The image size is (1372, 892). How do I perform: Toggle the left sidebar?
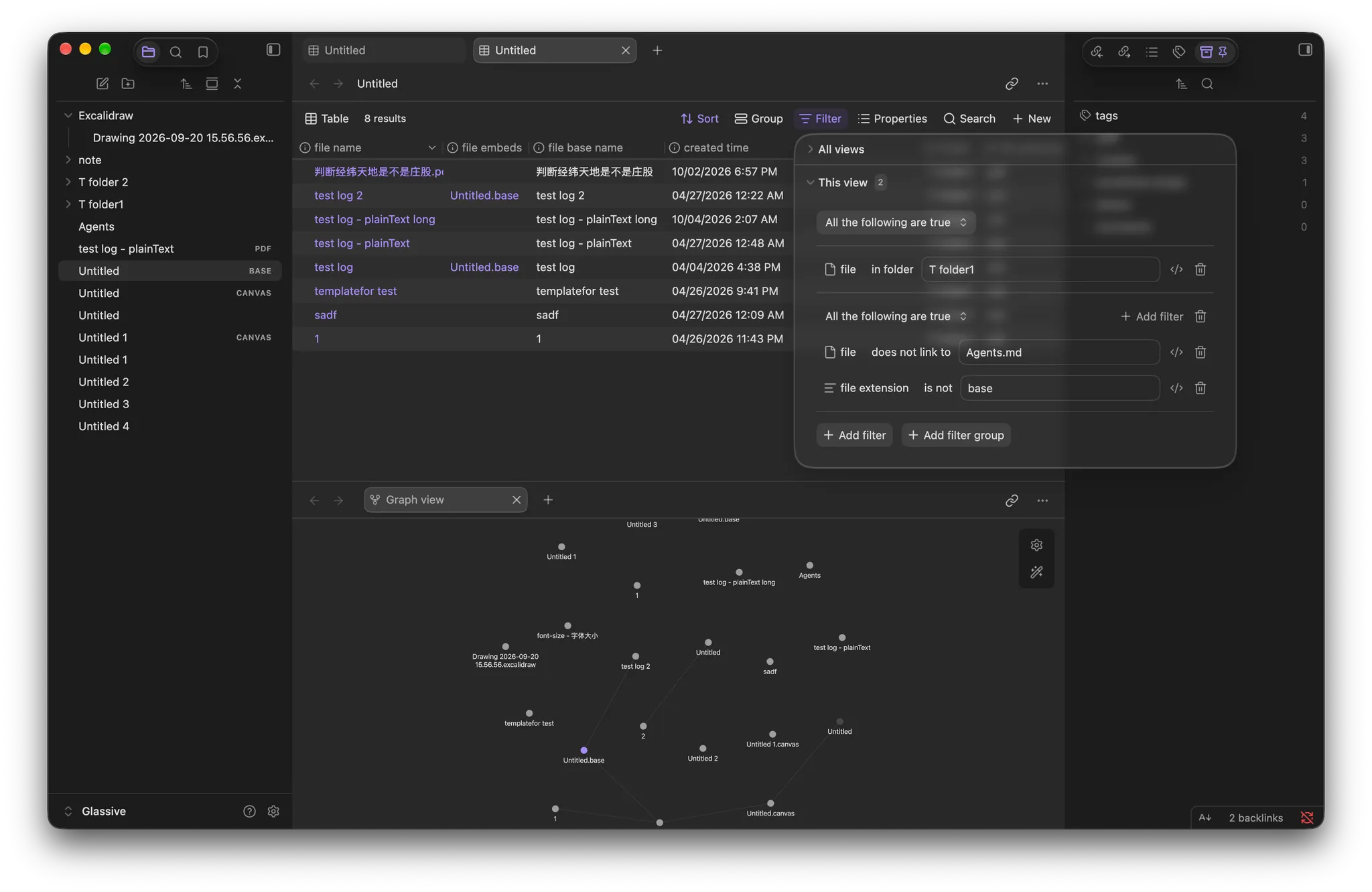coord(273,50)
